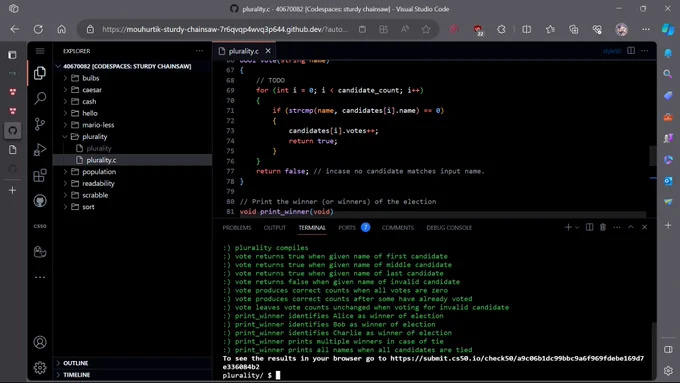The height and width of the screenshot is (383, 680).
Task: Open the Search view in activity bar
Action: coord(40,98)
